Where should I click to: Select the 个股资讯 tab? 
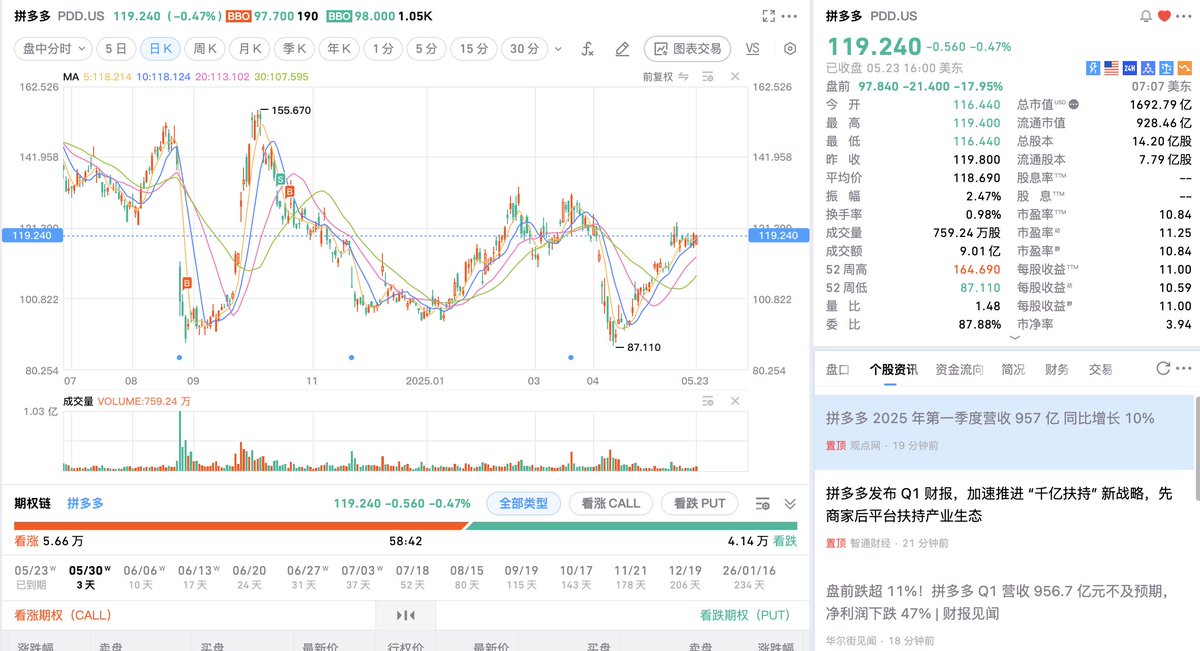click(893, 370)
